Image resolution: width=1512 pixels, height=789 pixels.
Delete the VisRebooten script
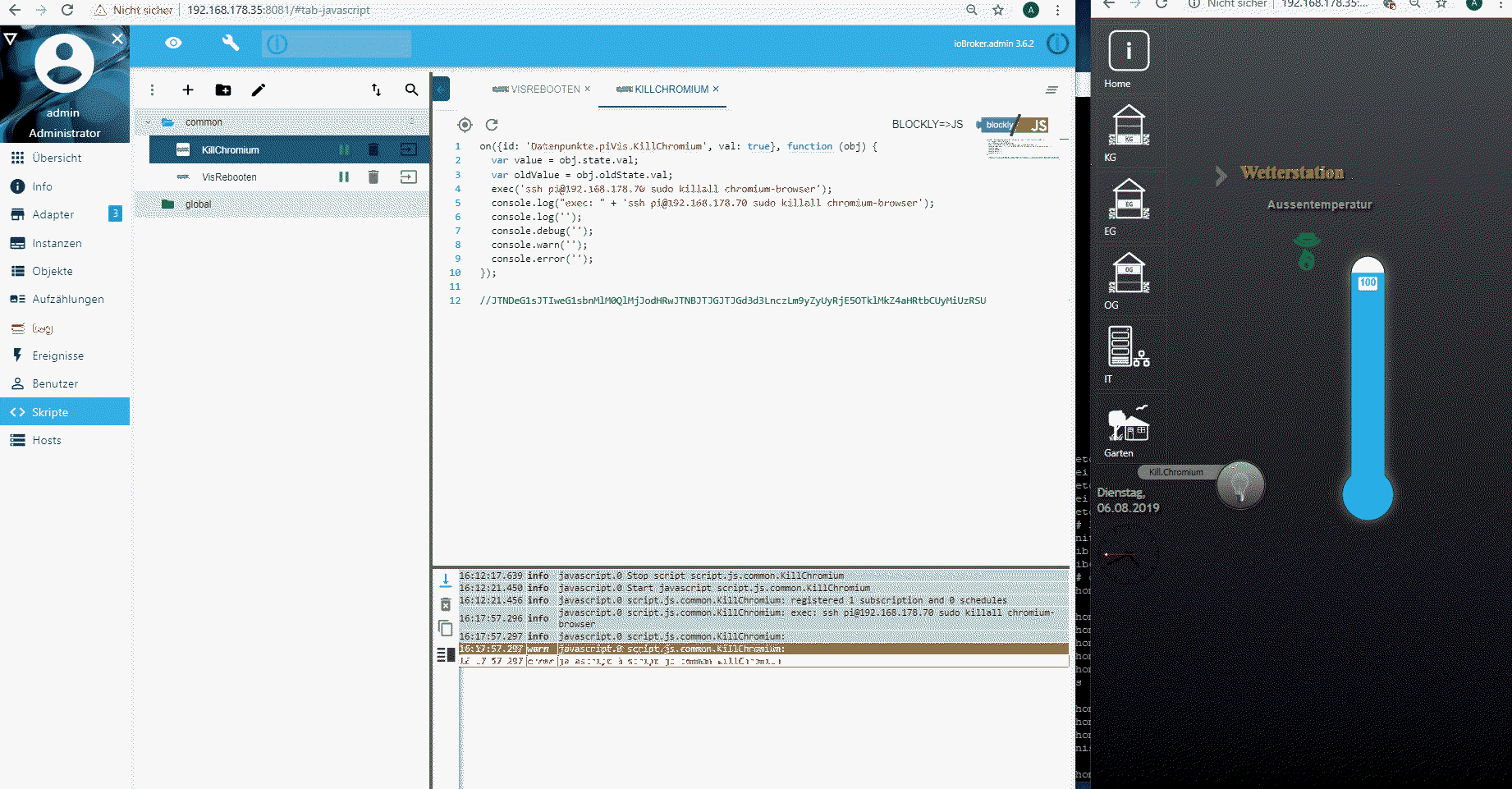click(373, 177)
